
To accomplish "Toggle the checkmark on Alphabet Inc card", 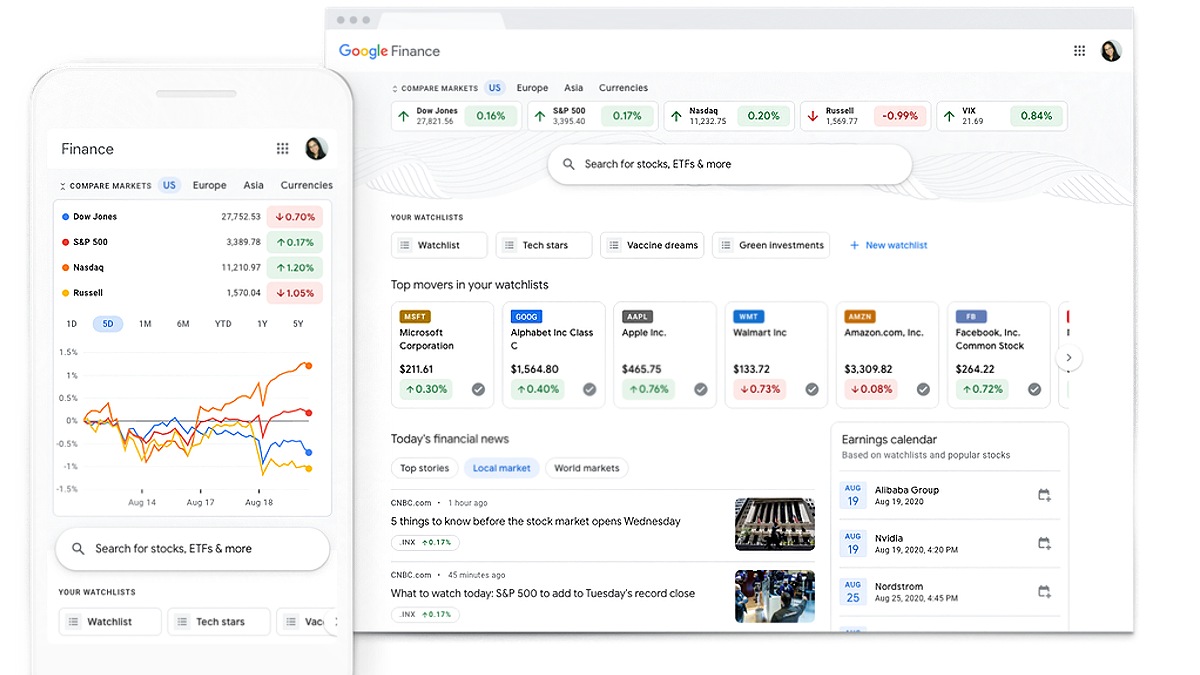I will tap(590, 389).
